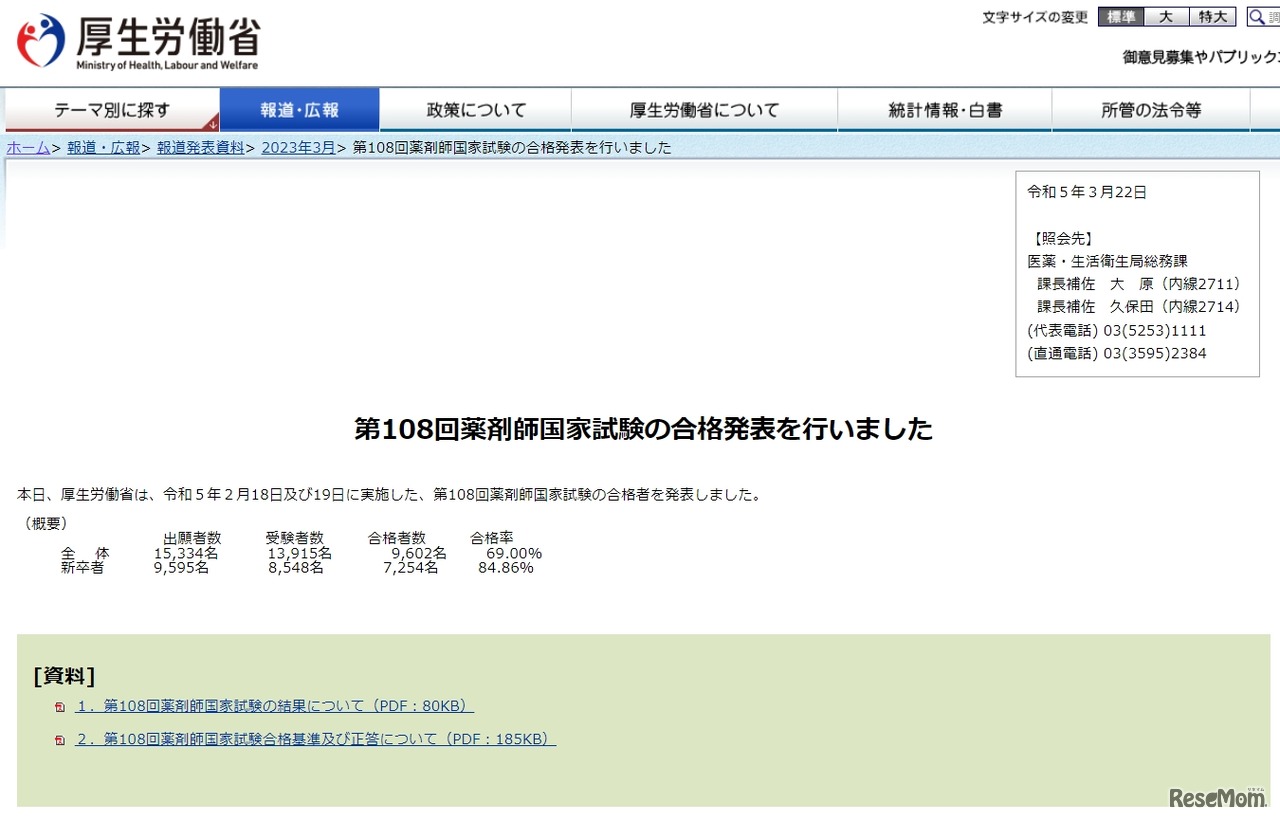Viewport: 1280px width, 821px height.
Task: Click inside the search input field
Action: (x=1273, y=16)
